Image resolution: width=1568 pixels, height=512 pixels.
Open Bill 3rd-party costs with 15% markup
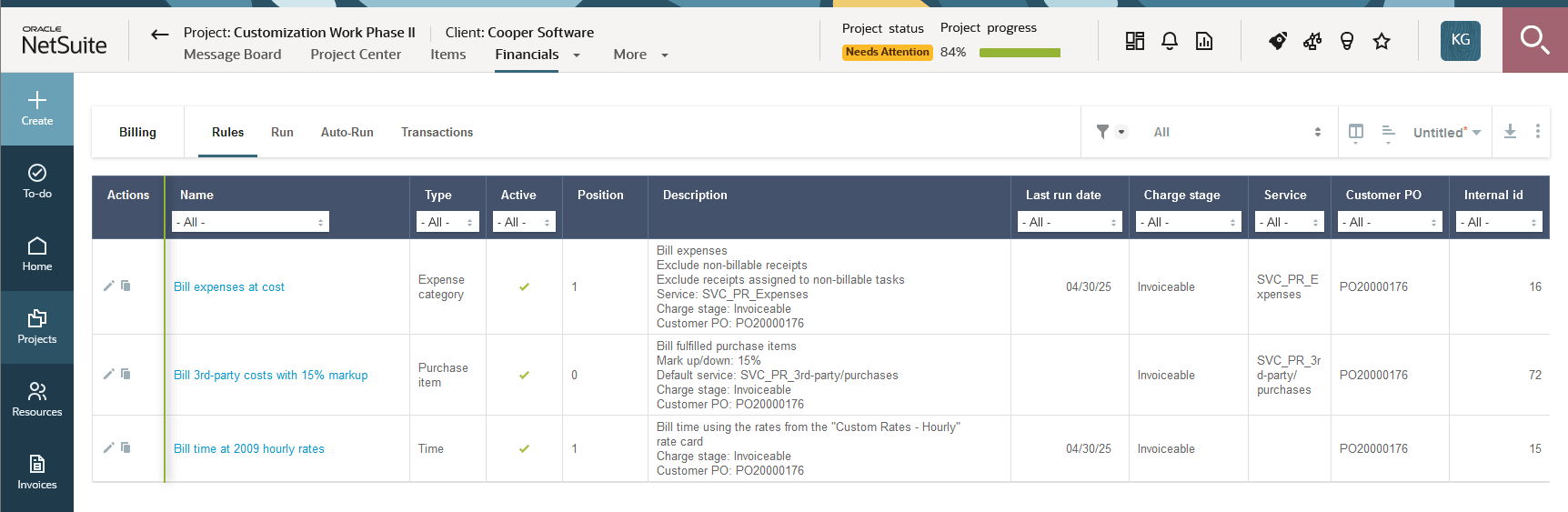pos(271,375)
